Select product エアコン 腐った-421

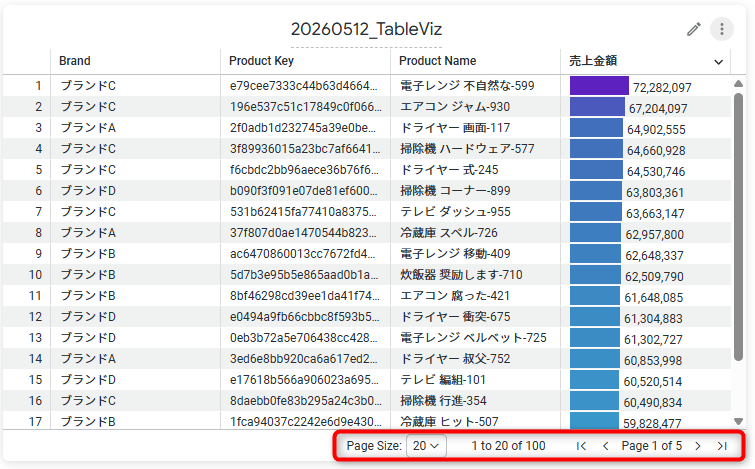455,296
